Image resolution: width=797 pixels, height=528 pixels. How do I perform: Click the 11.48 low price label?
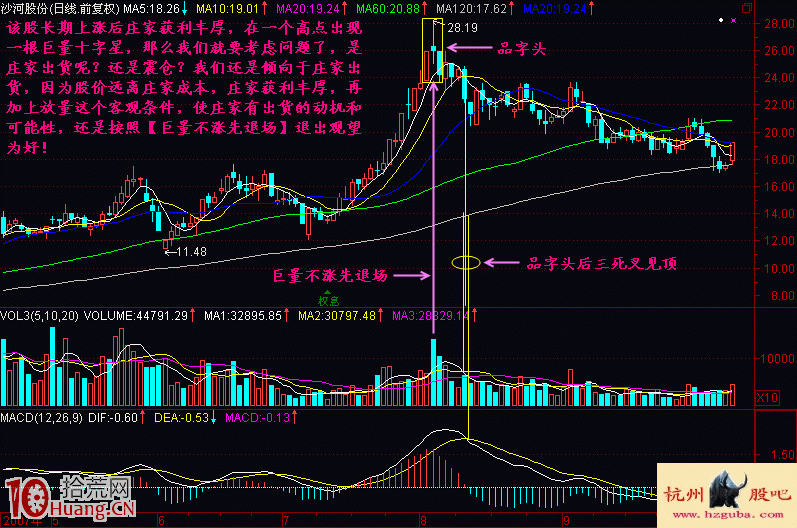(191, 252)
